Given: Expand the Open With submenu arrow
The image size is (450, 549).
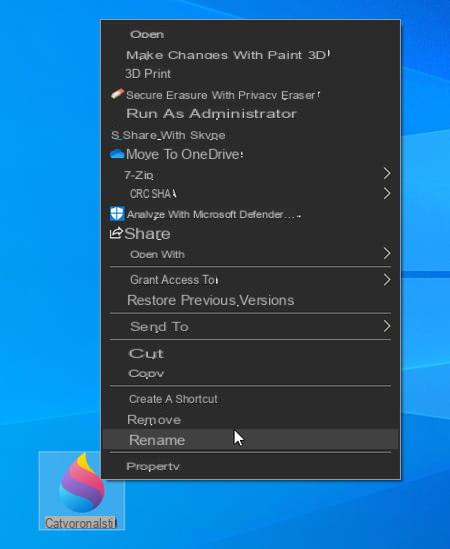Looking at the screenshot, I should click(387, 253).
